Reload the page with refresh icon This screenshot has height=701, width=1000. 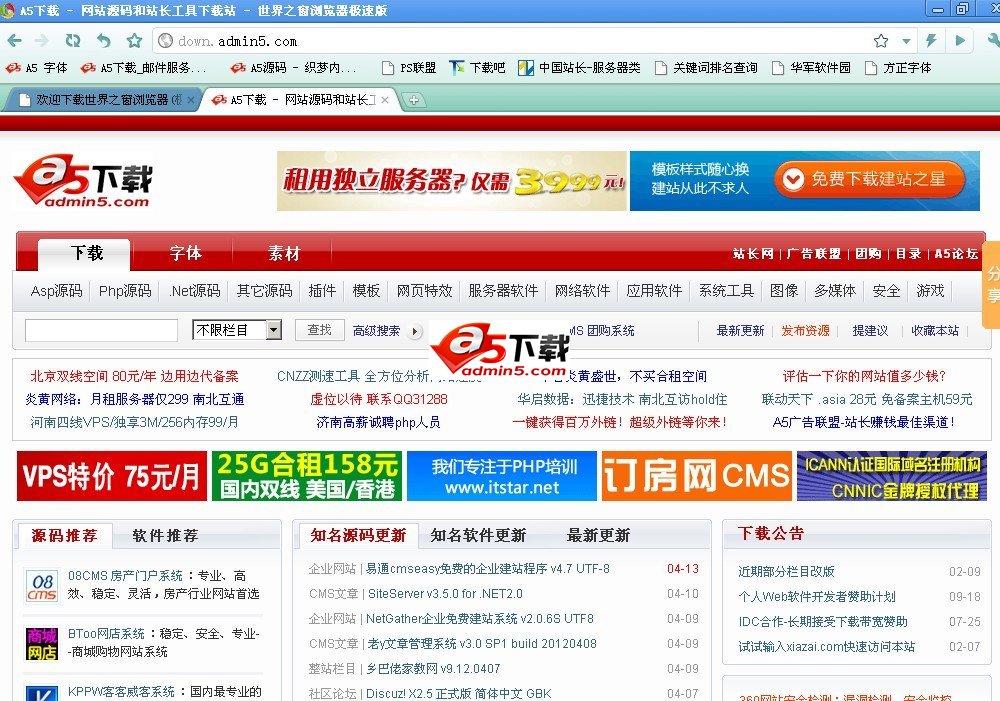[x=73, y=41]
